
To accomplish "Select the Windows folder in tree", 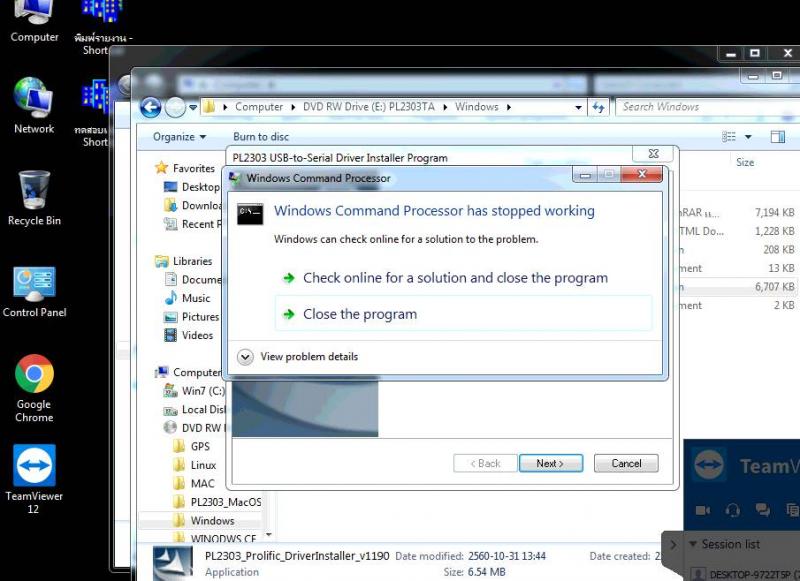I will [x=204, y=521].
